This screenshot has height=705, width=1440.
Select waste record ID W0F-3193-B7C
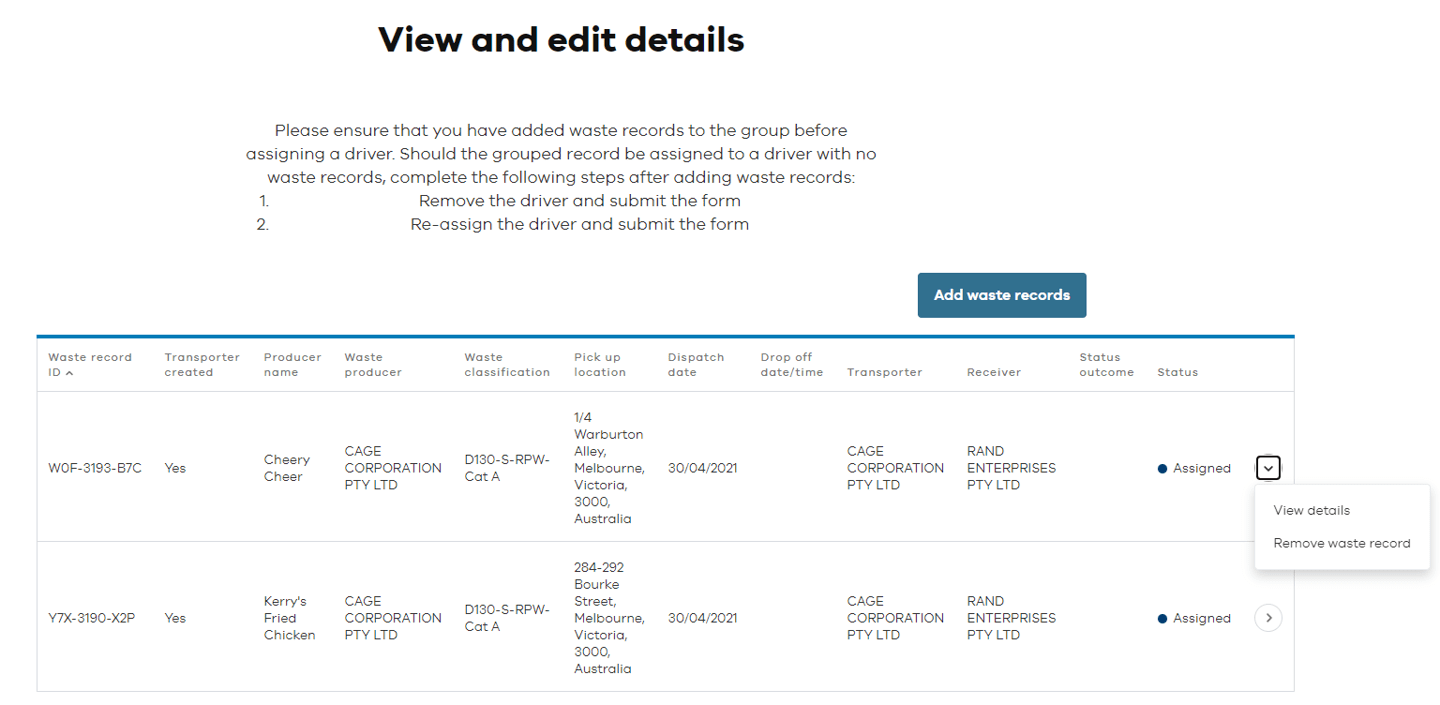coord(95,467)
